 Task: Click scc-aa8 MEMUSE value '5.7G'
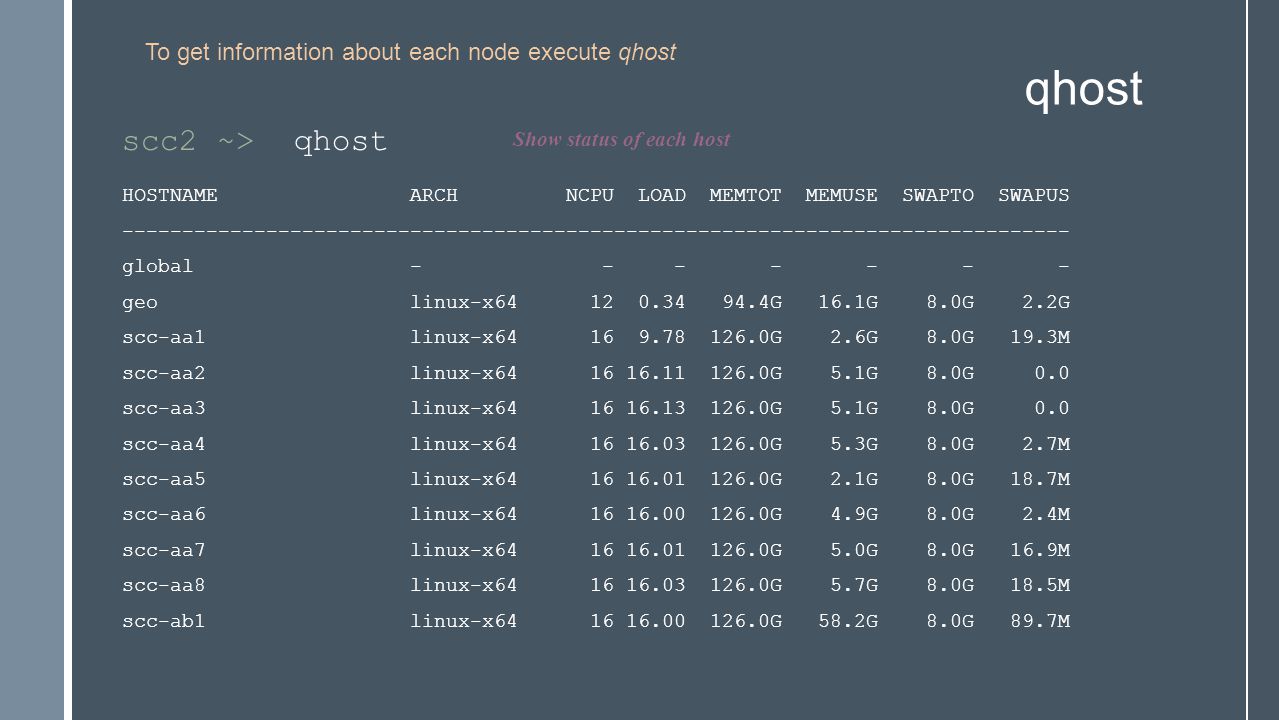coord(854,586)
